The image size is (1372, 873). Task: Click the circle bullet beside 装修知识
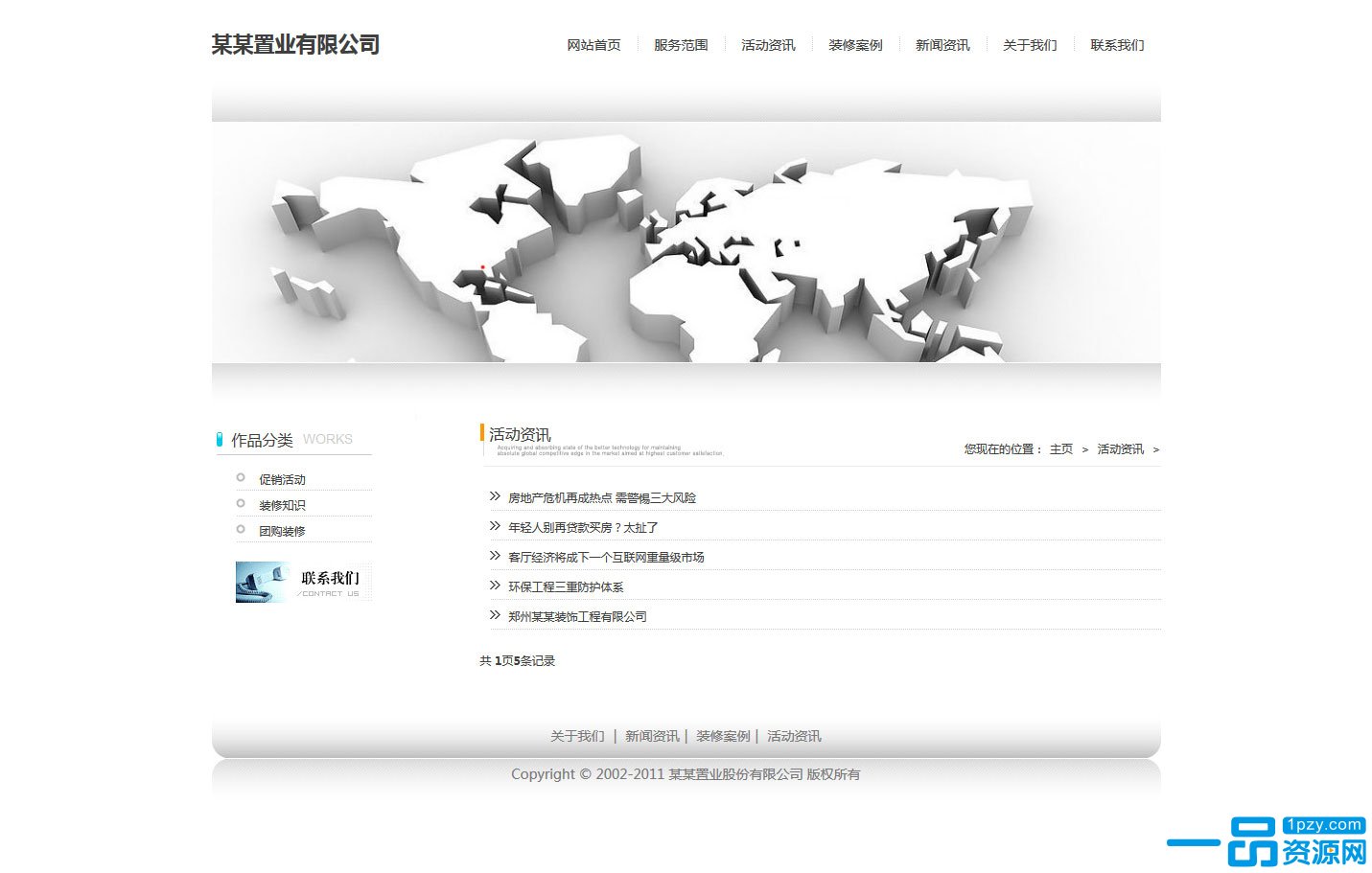pos(241,503)
